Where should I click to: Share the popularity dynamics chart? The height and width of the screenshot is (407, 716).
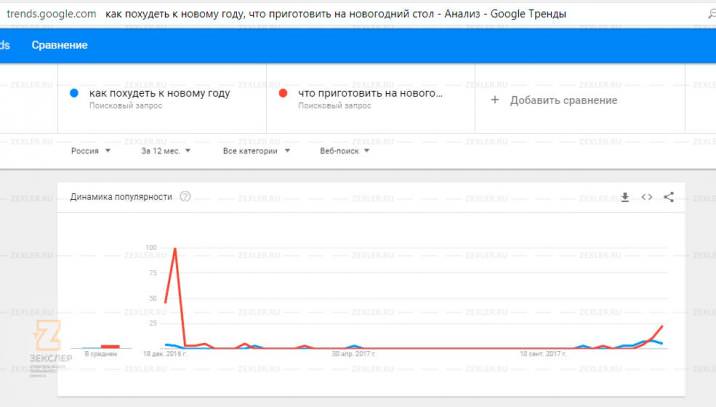(x=669, y=197)
